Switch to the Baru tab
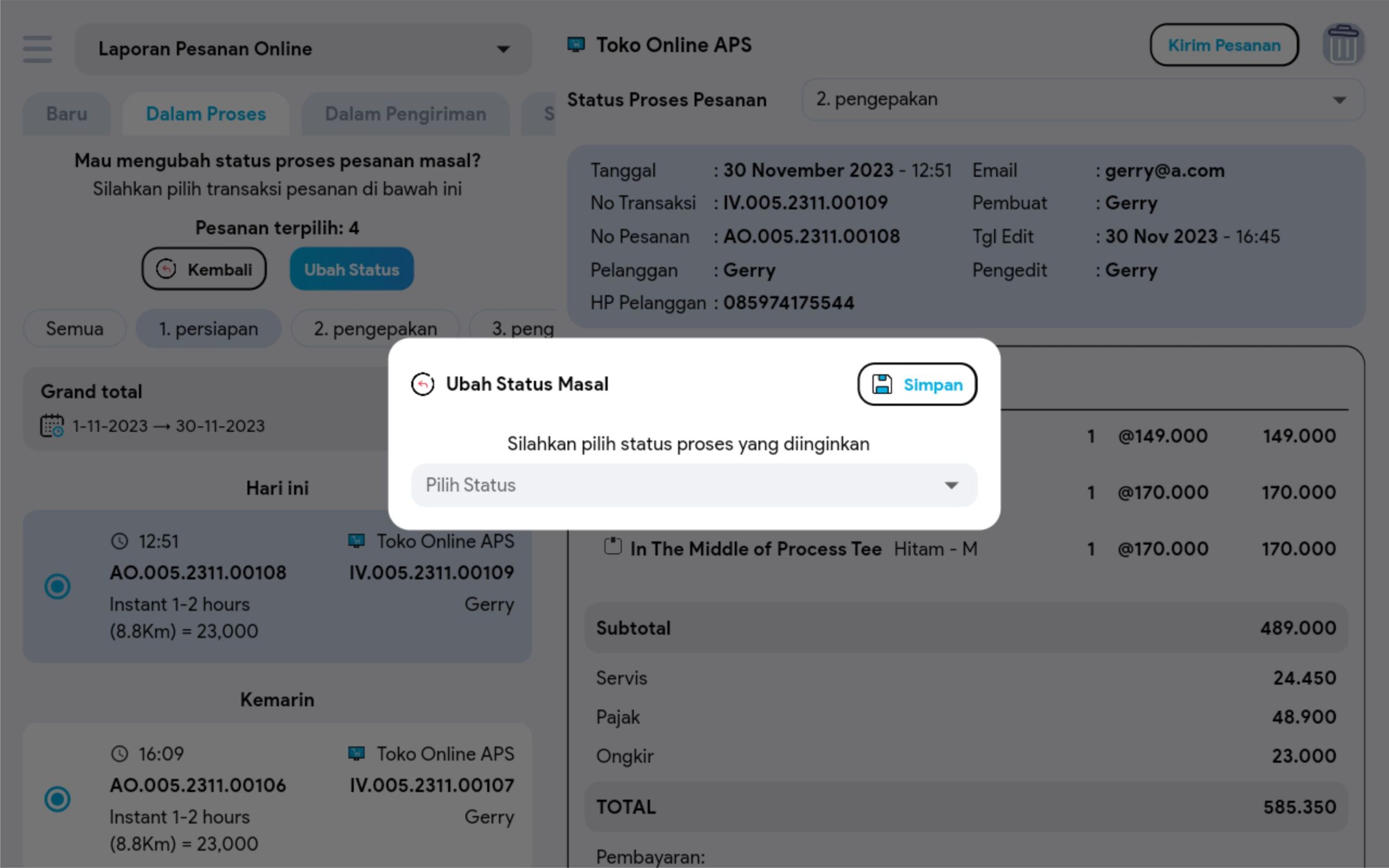 pos(67,114)
